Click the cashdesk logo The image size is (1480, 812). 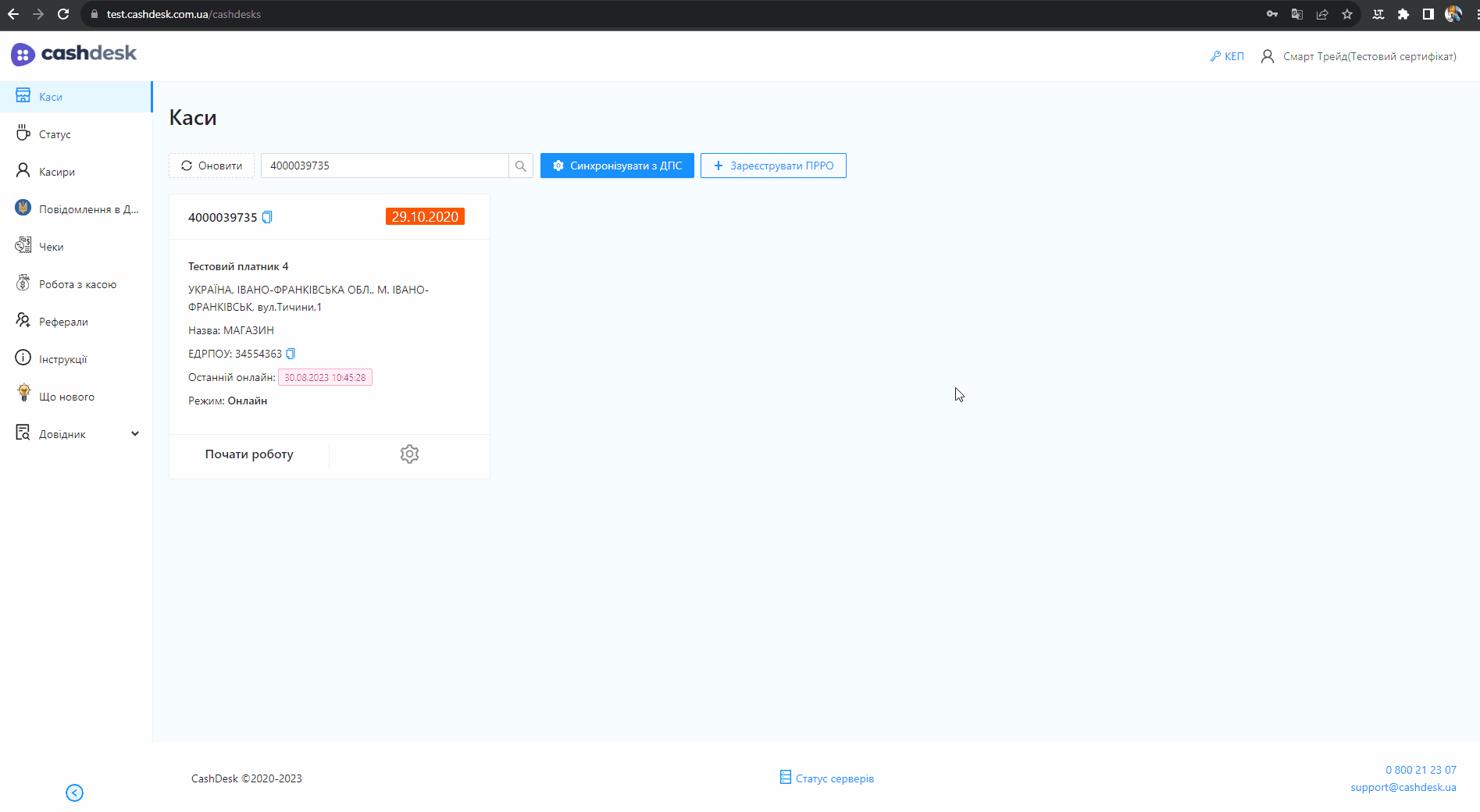coord(74,54)
